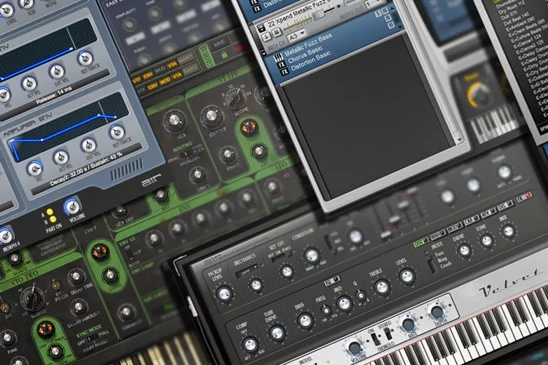Viewport: 548px width, 365px height.
Task: Toggle the Part On B LED
Action: (x=53, y=219)
